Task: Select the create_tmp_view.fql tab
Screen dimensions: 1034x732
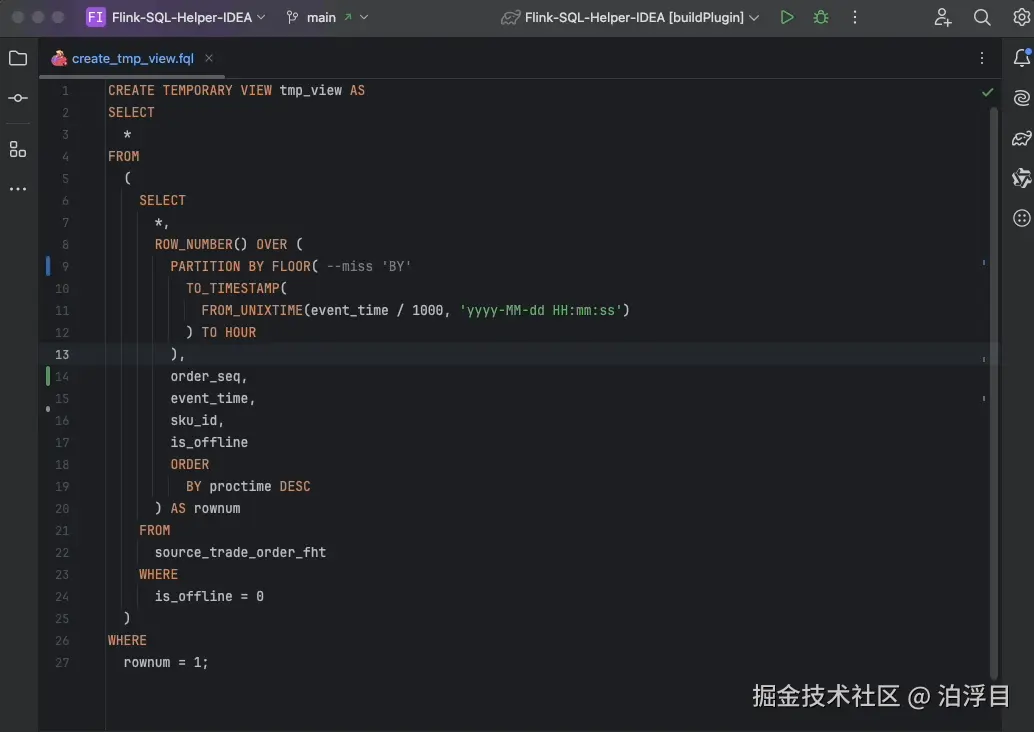Action: [133, 59]
